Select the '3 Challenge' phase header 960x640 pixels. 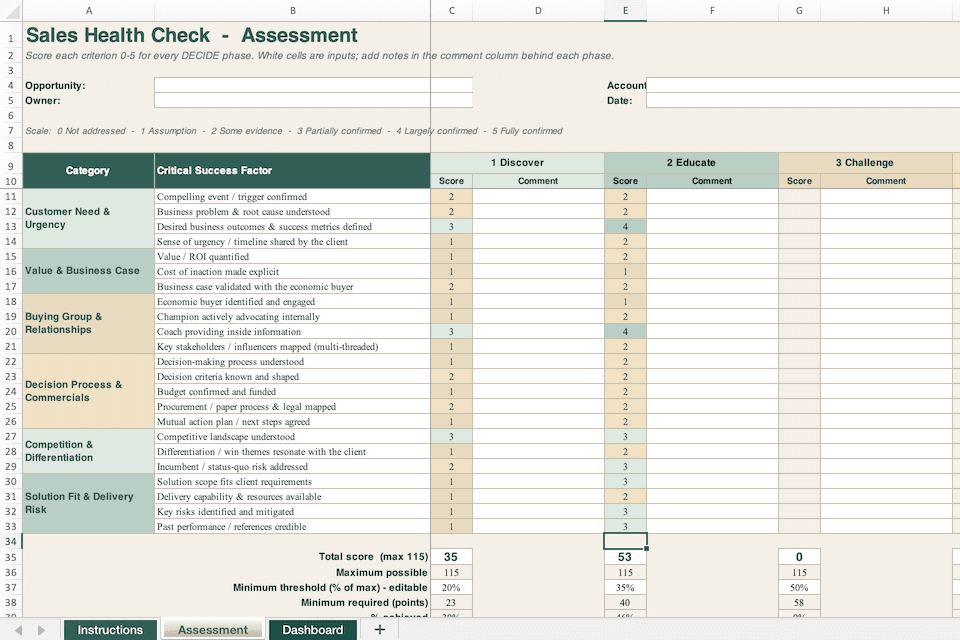click(x=865, y=162)
